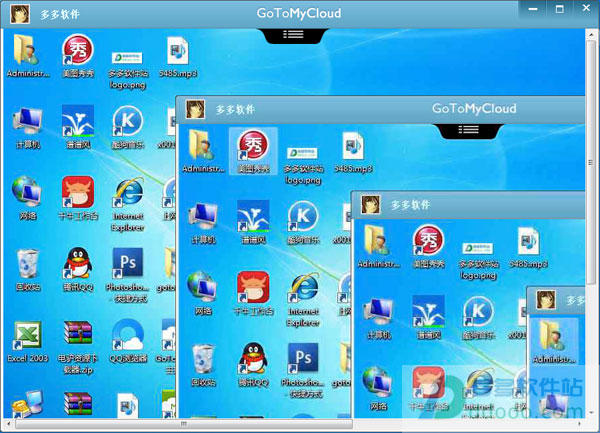Viewport: 600px width, 433px height.
Task: Open the Administr... folder in the innermost window
Action: coord(554,341)
